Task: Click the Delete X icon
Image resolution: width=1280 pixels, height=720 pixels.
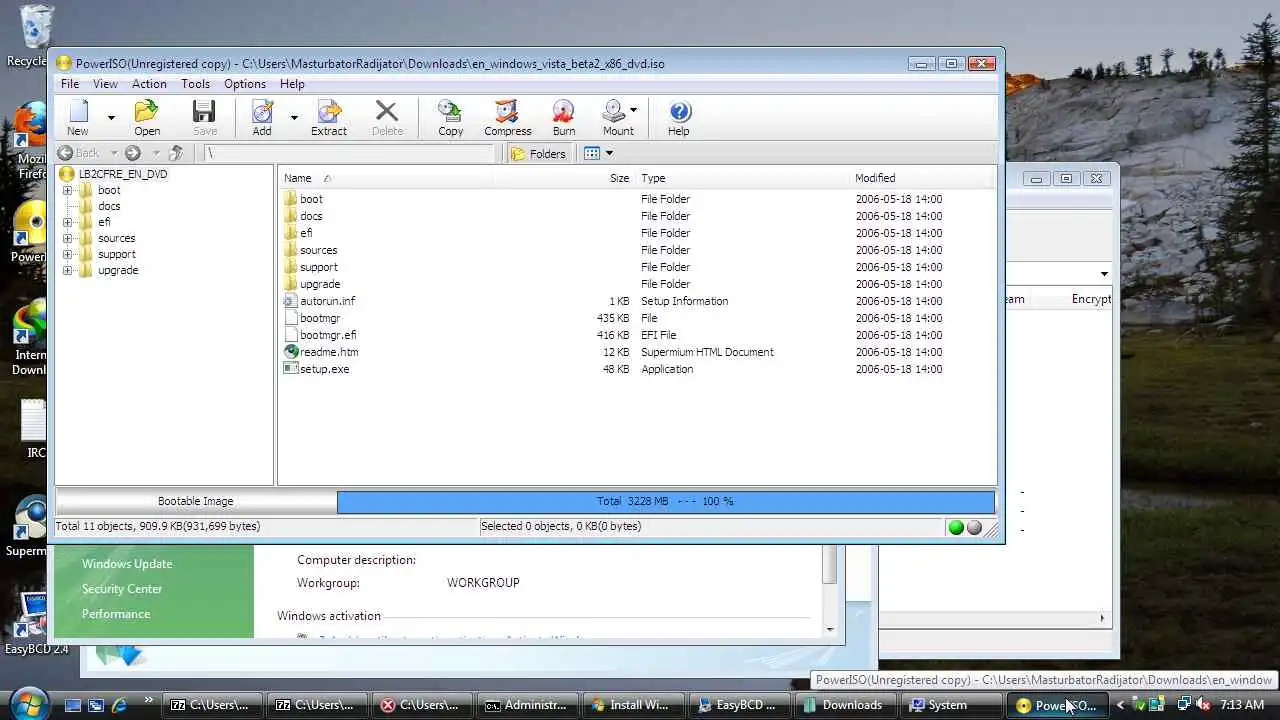Action: tap(387, 112)
